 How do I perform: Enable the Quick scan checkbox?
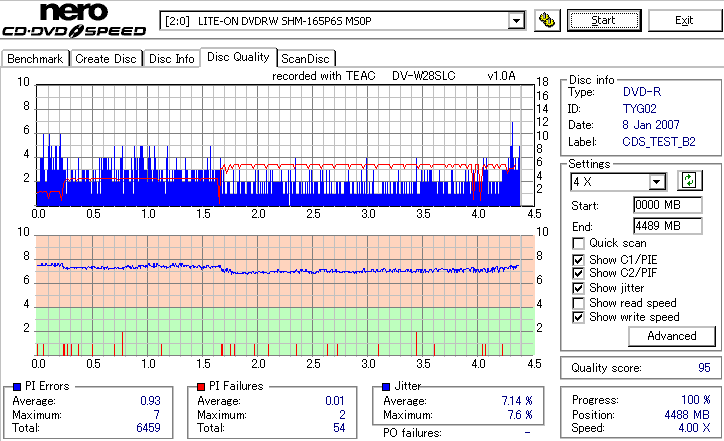click(x=578, y=243)
